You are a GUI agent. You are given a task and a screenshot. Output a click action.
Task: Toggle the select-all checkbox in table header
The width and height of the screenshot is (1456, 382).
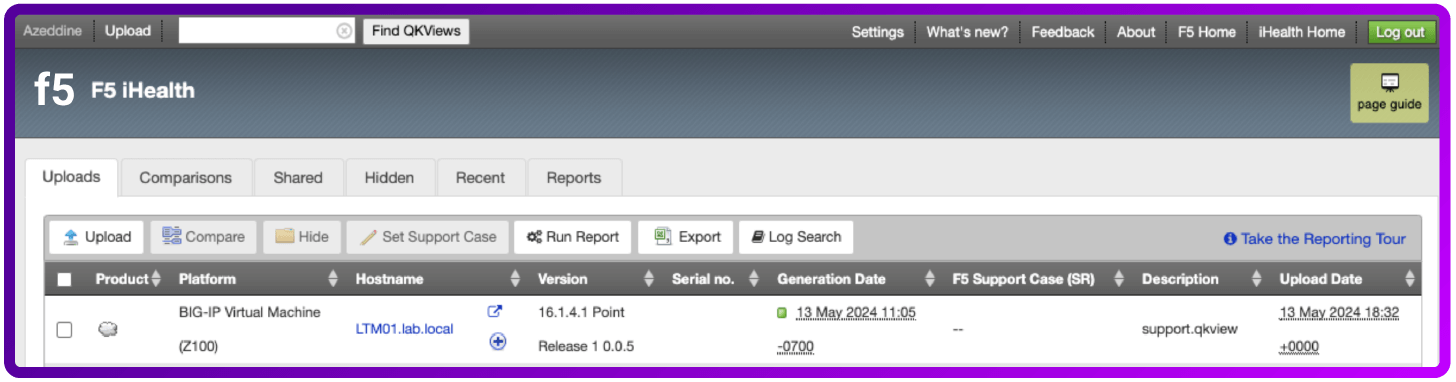[64, 279]
